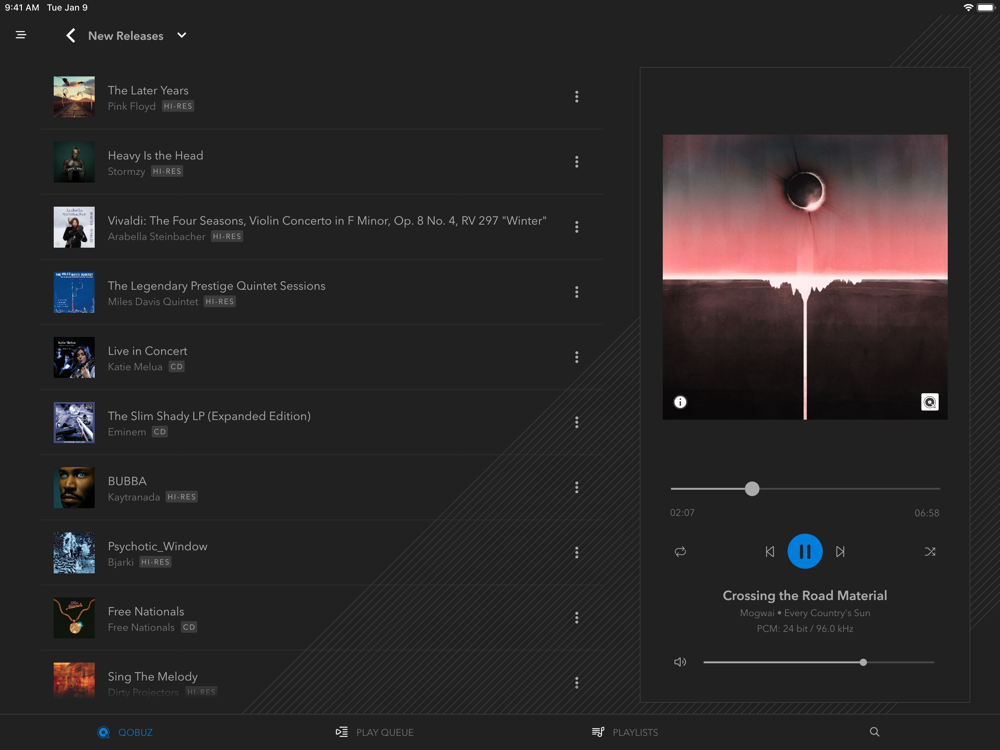Switch to the PLAYLISTS tab
Image resolution: width=1000 pixels, height=750 pixels.
[625, 732]
